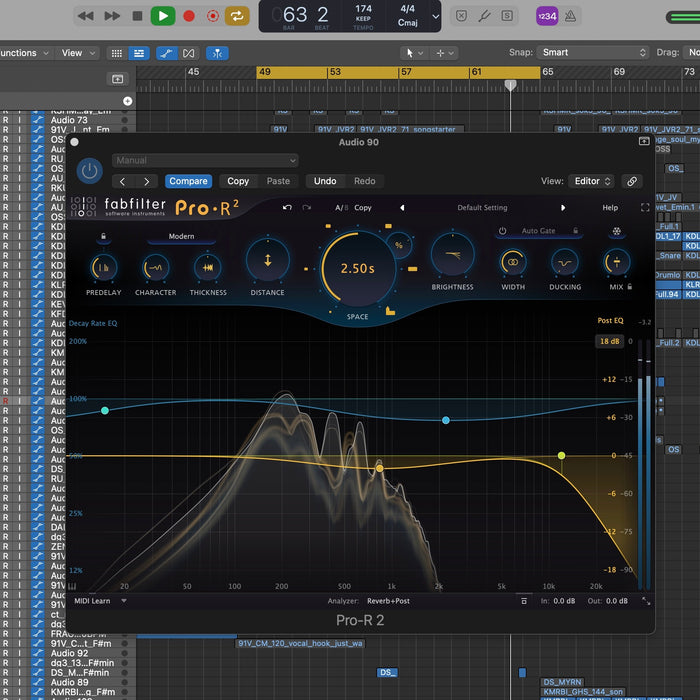This screenshot has height=700, width=700.
Task: Click the Paste button in plugin header
Action: click(278, 181)
